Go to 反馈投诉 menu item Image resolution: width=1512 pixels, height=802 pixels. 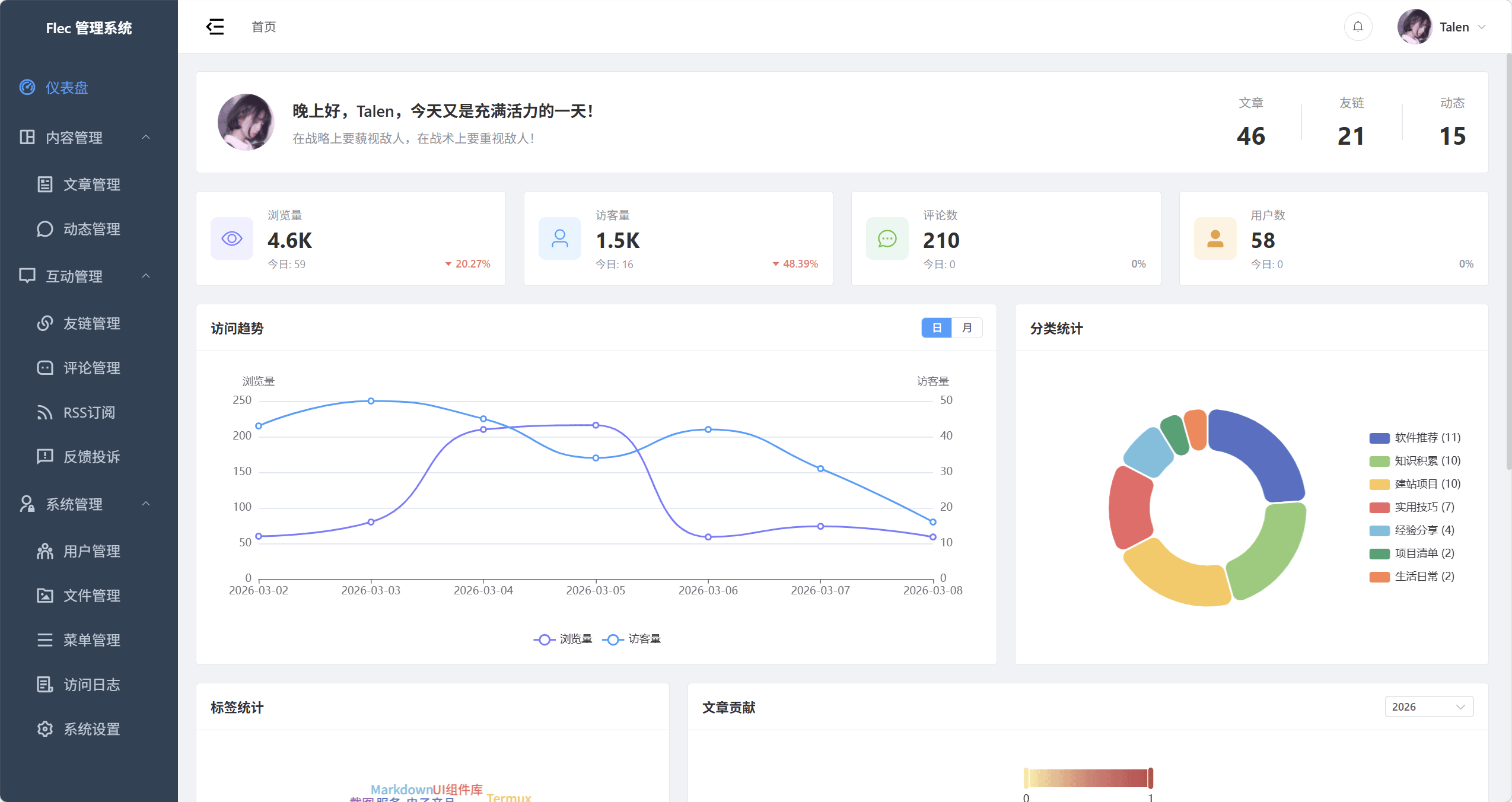tap(89, 456)
